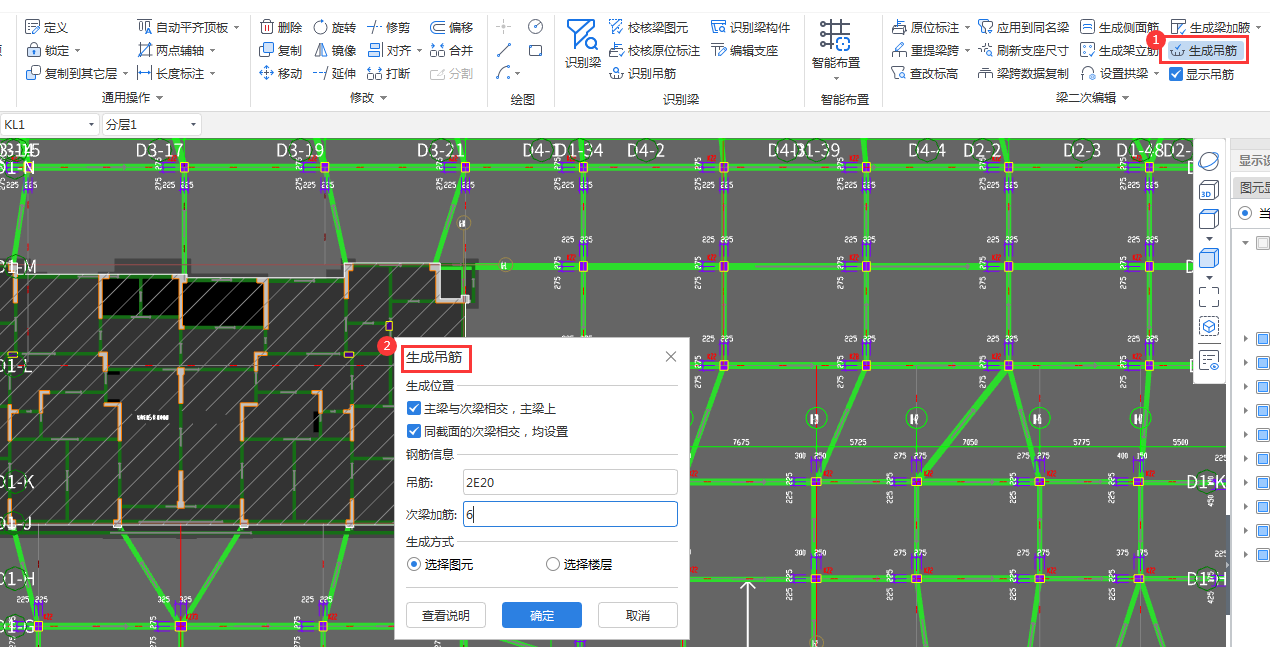Click the 吊筋 input field
This screenshot has height=647, width=1270.
coord(570,482)
